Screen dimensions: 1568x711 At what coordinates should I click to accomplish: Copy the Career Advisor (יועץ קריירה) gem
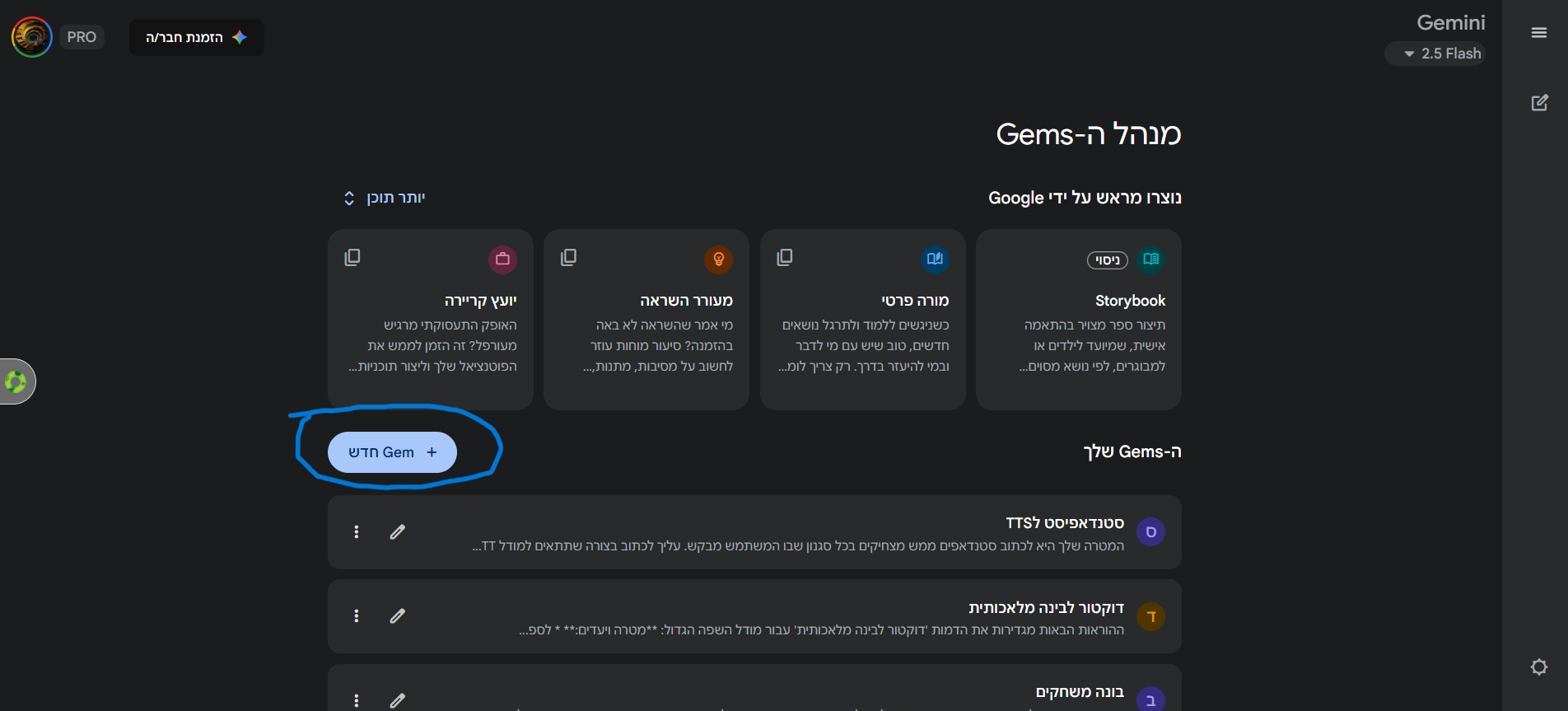point(352,258)
